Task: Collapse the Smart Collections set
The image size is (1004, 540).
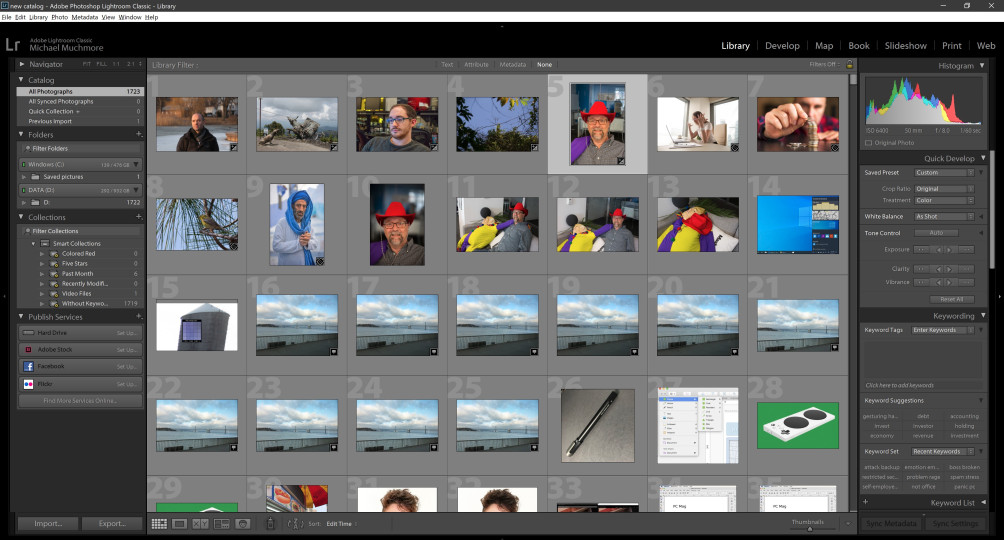Action: 33,243
